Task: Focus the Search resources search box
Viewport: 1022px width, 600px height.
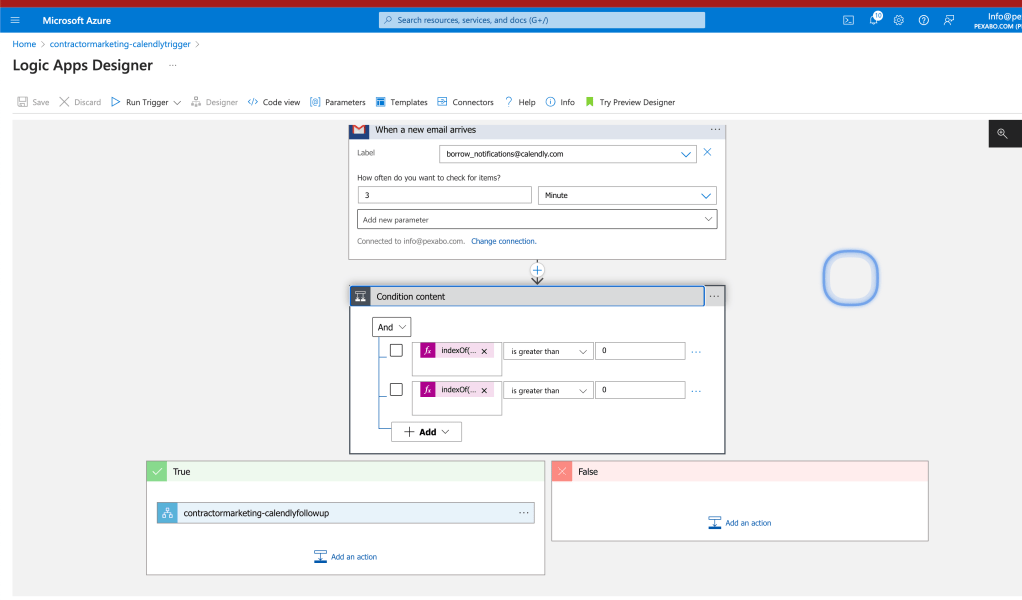Action: pyautogui.click(x=542, y=20)
